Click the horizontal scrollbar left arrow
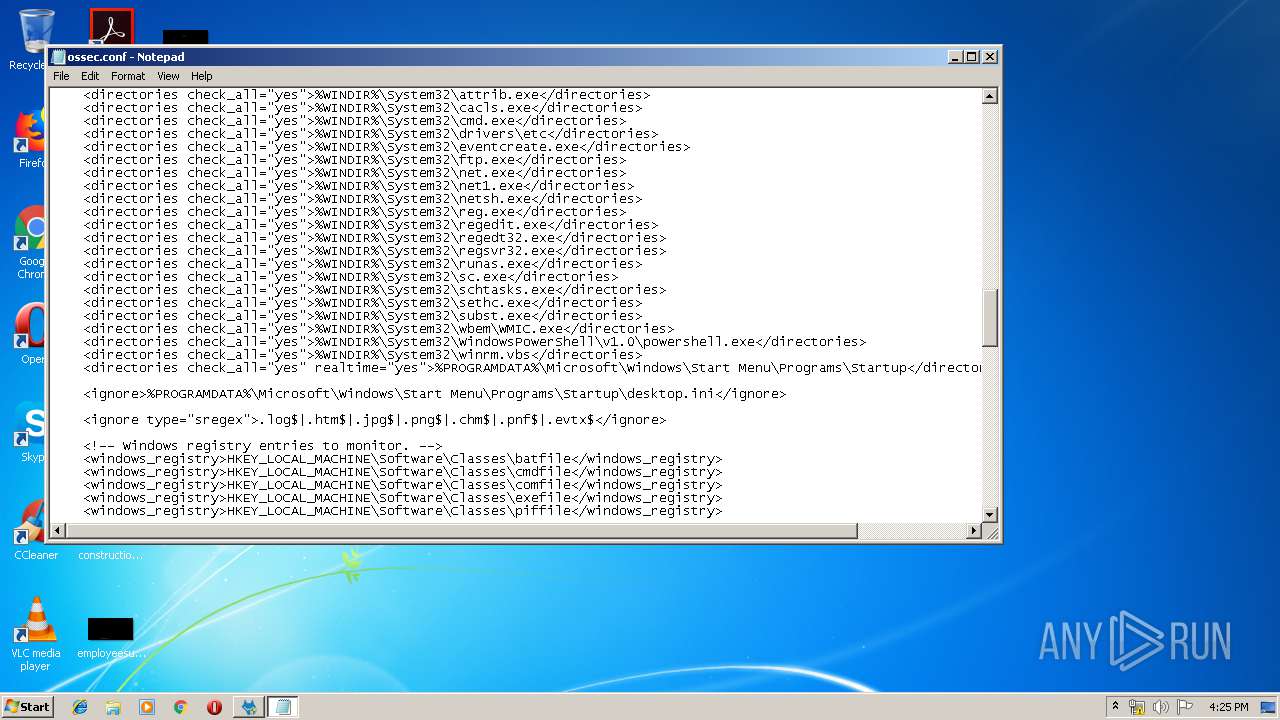1280x720 pixels. [x=58, y=531]
